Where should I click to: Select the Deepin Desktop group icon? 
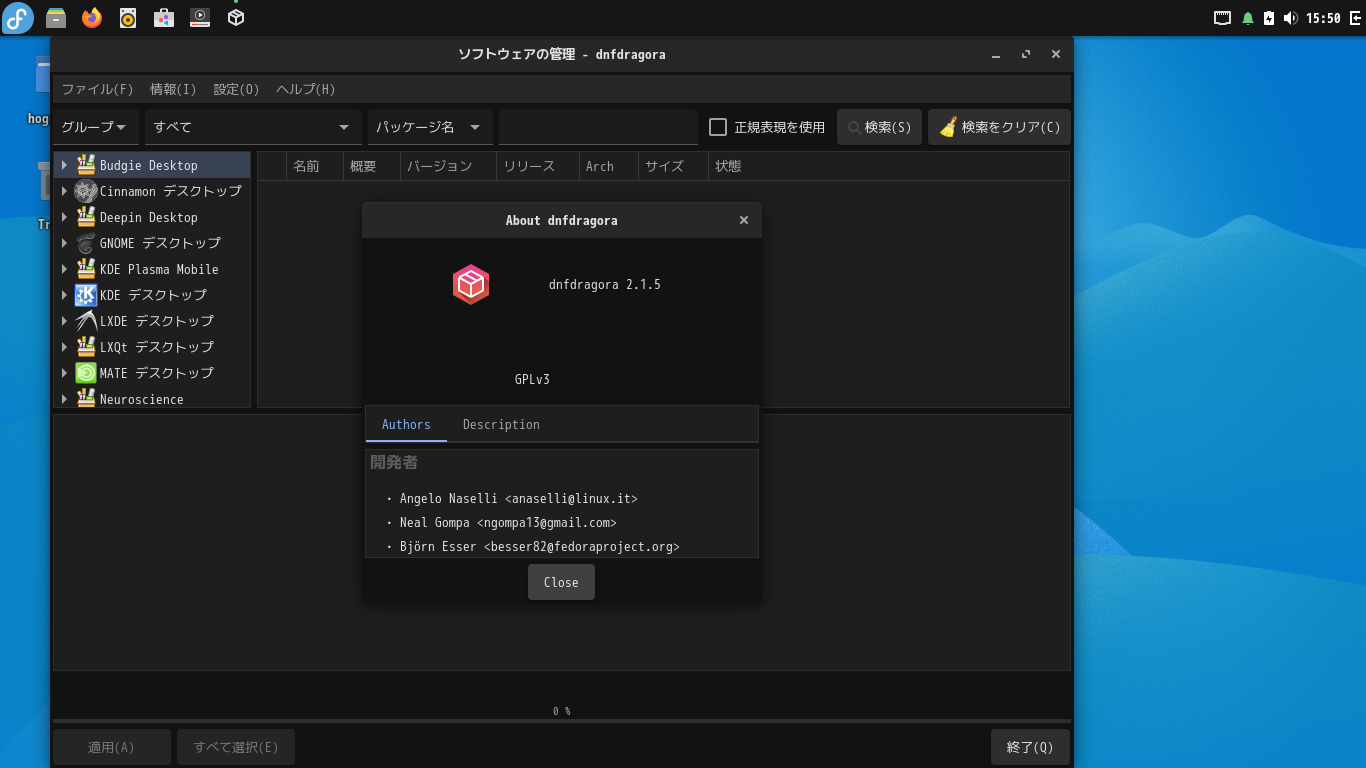[86, 217]
